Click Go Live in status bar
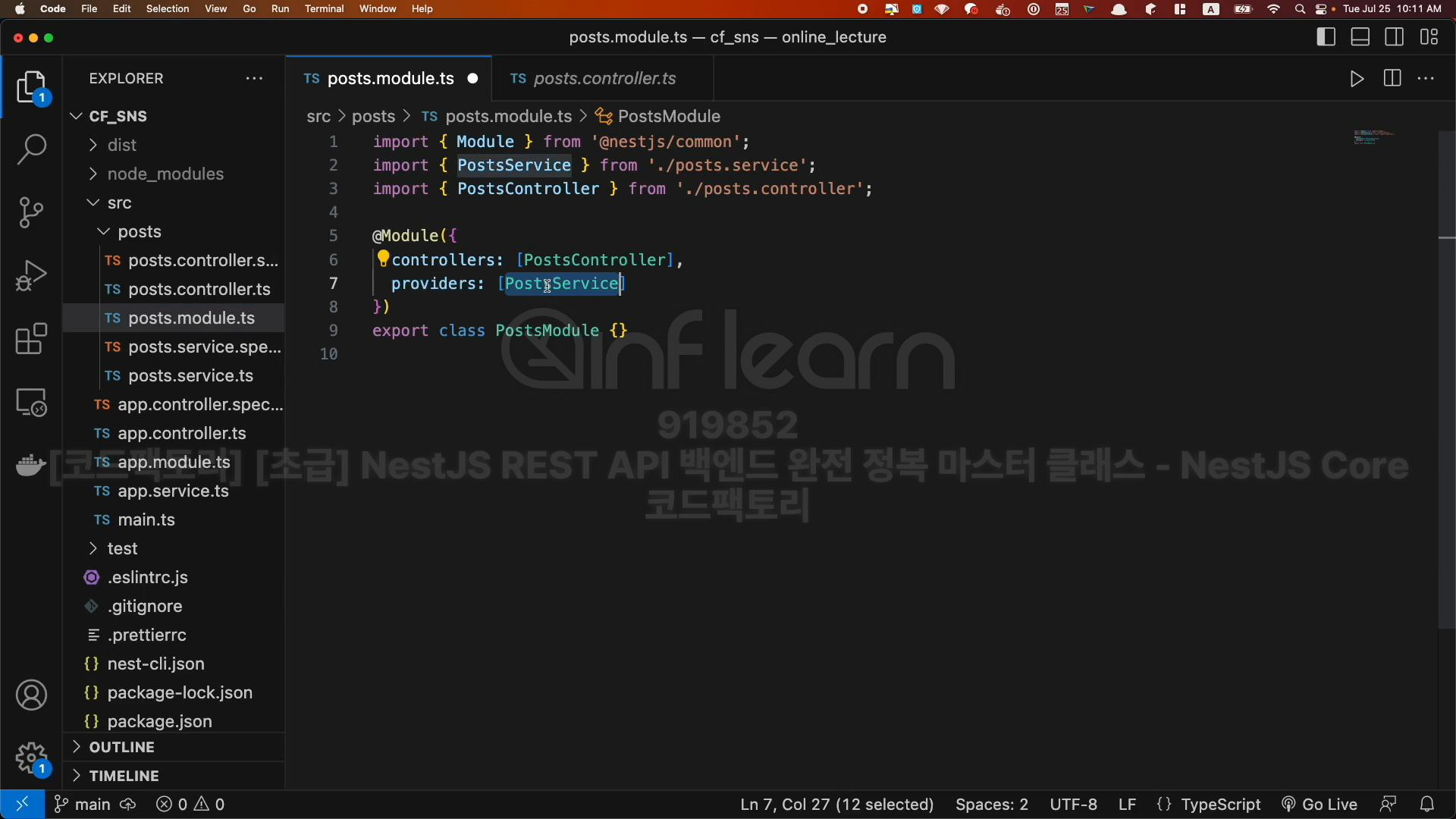 tap(1319, 804)
